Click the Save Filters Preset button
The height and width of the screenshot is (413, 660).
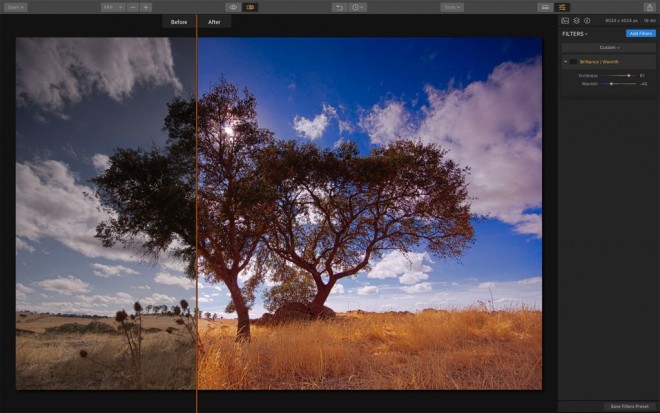tap(629, 406)
